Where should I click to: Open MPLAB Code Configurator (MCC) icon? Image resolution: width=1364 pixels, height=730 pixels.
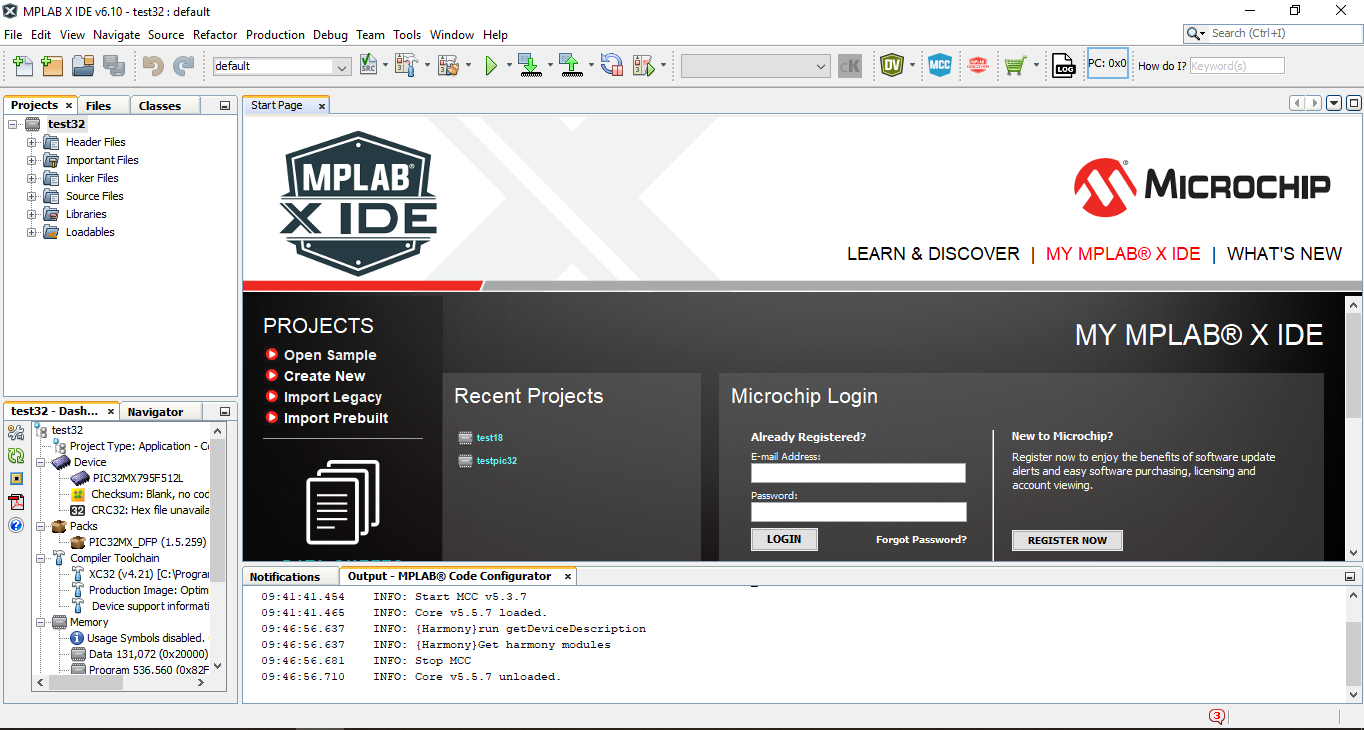[x=939, y=66]
